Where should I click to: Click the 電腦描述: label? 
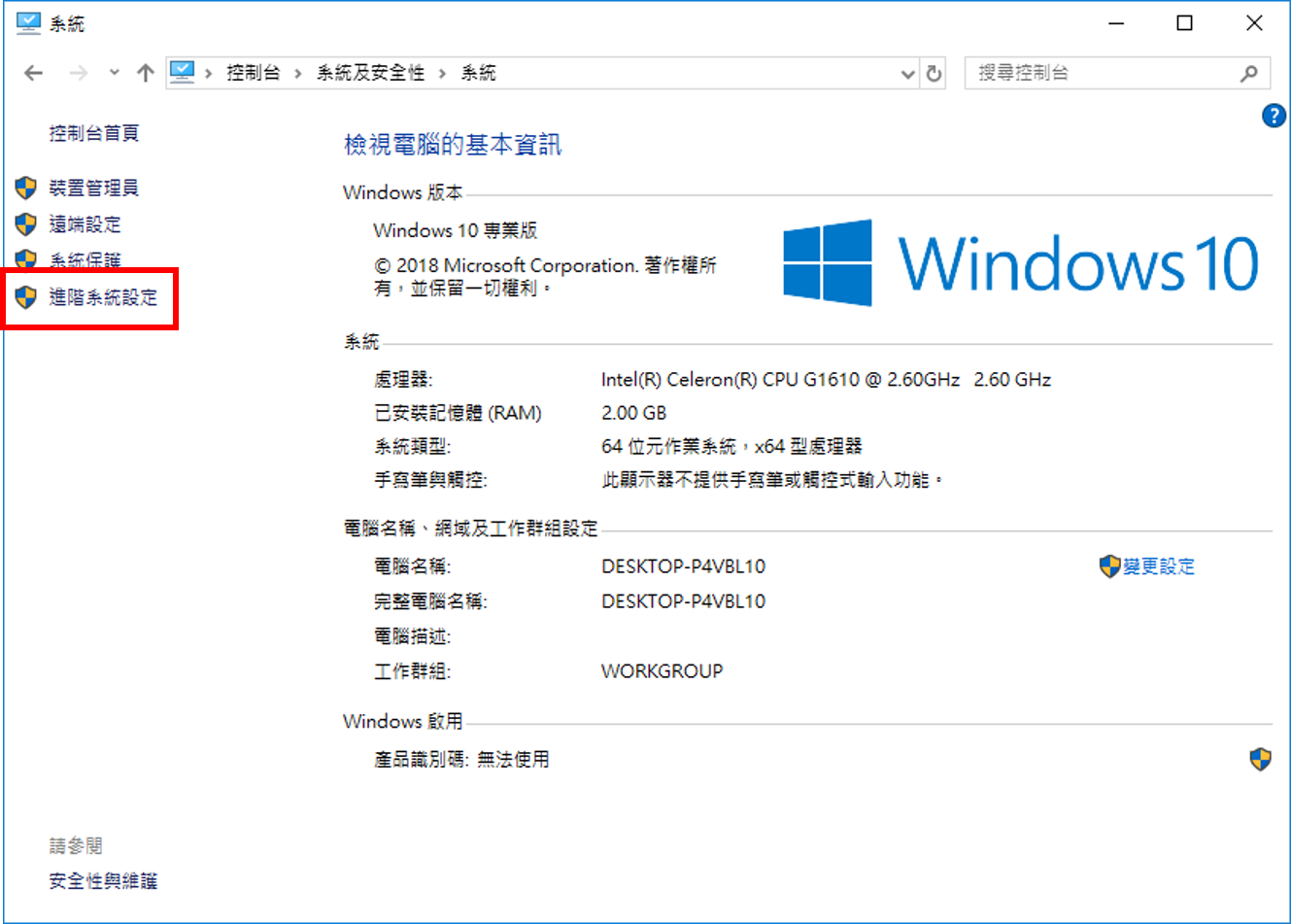click(413, 636)
